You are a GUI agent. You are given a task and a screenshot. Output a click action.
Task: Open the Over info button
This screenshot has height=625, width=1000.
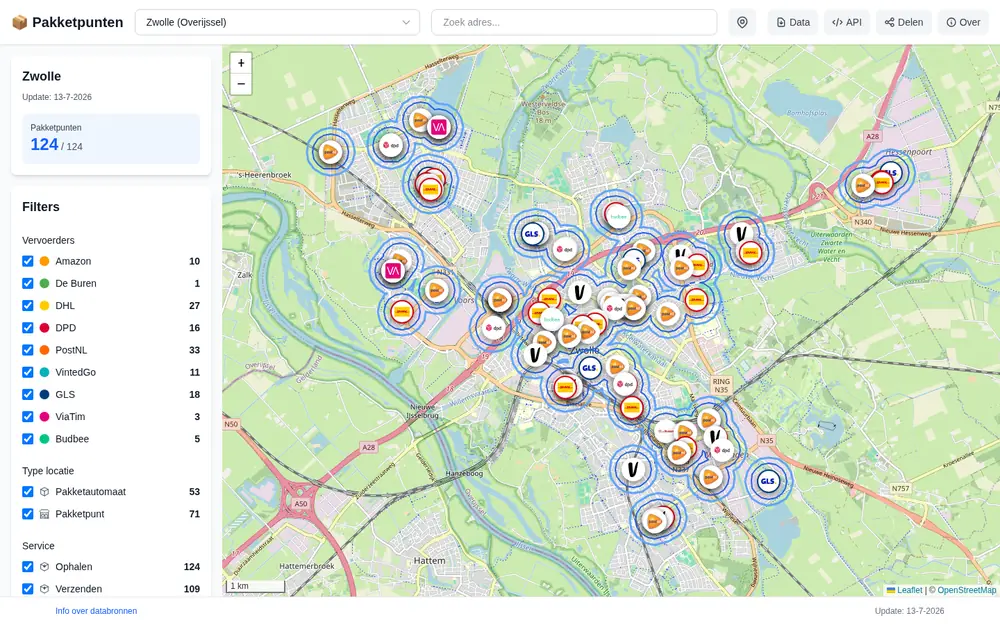pos(963,22)
